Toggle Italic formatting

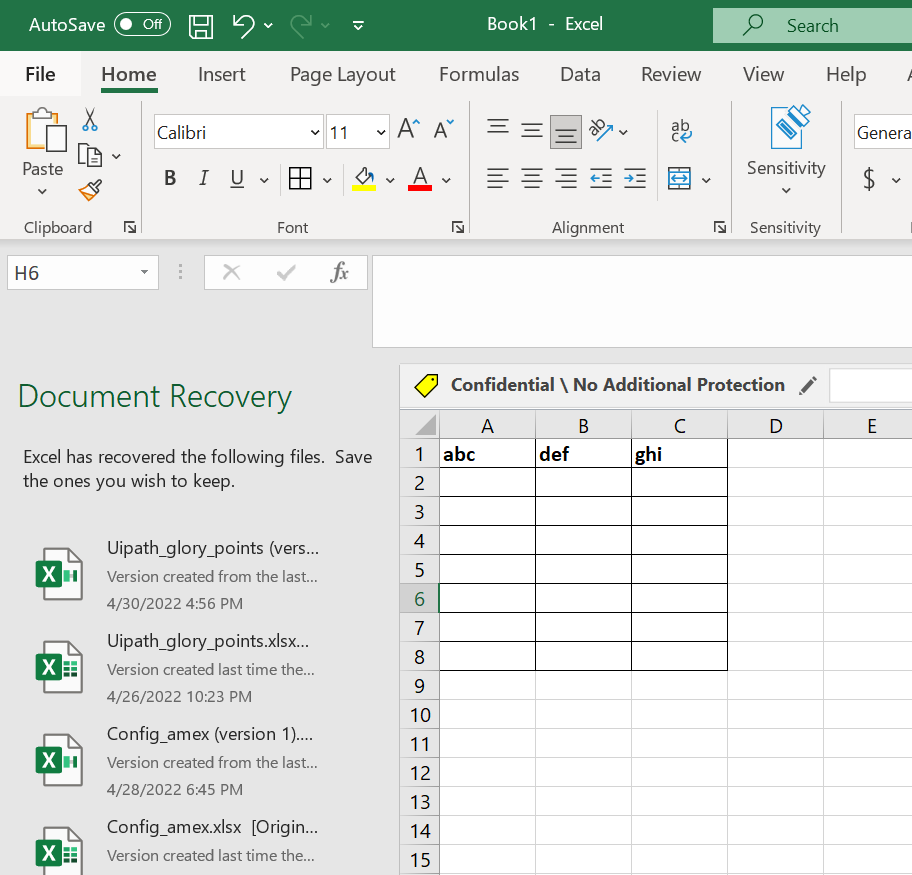[204, 179]
